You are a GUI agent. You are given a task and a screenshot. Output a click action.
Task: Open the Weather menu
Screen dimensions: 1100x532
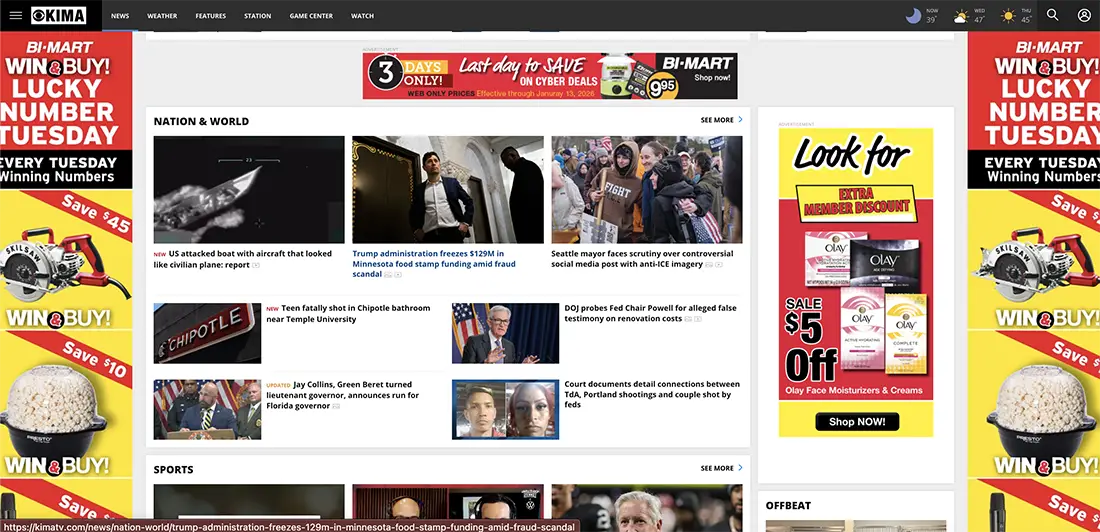(162, 15)
